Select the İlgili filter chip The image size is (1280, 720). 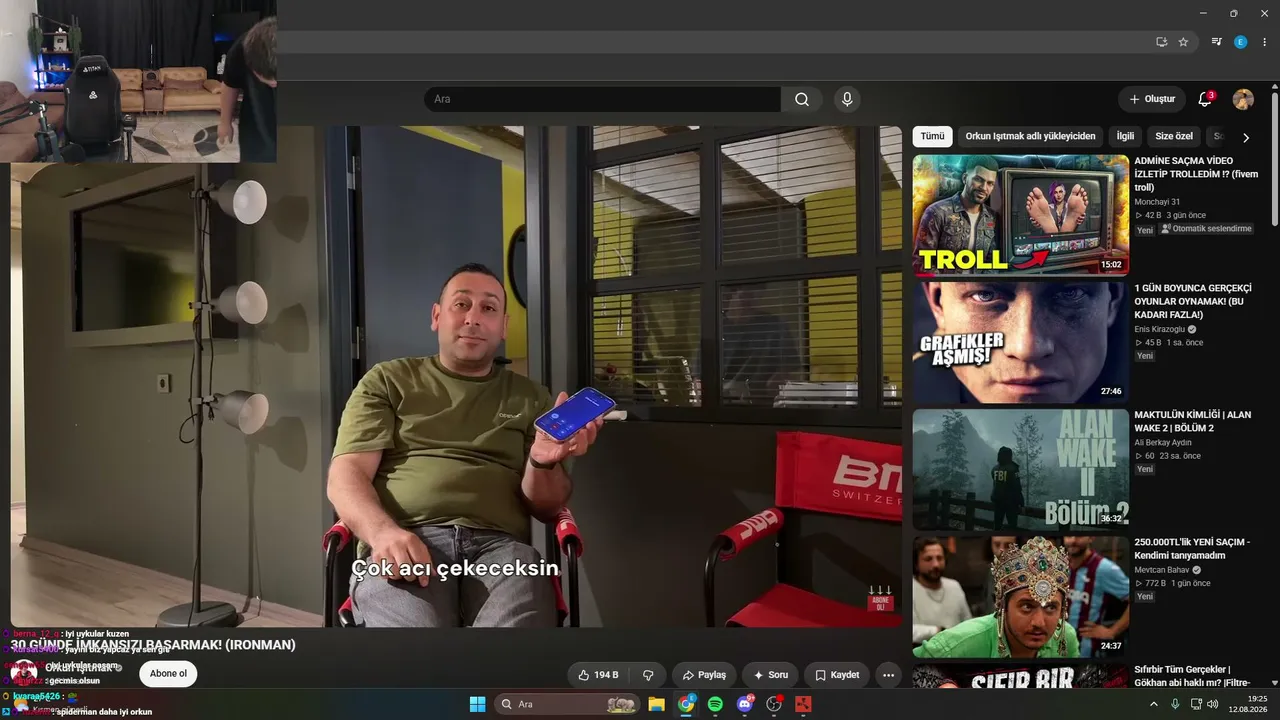[1125, 136]
